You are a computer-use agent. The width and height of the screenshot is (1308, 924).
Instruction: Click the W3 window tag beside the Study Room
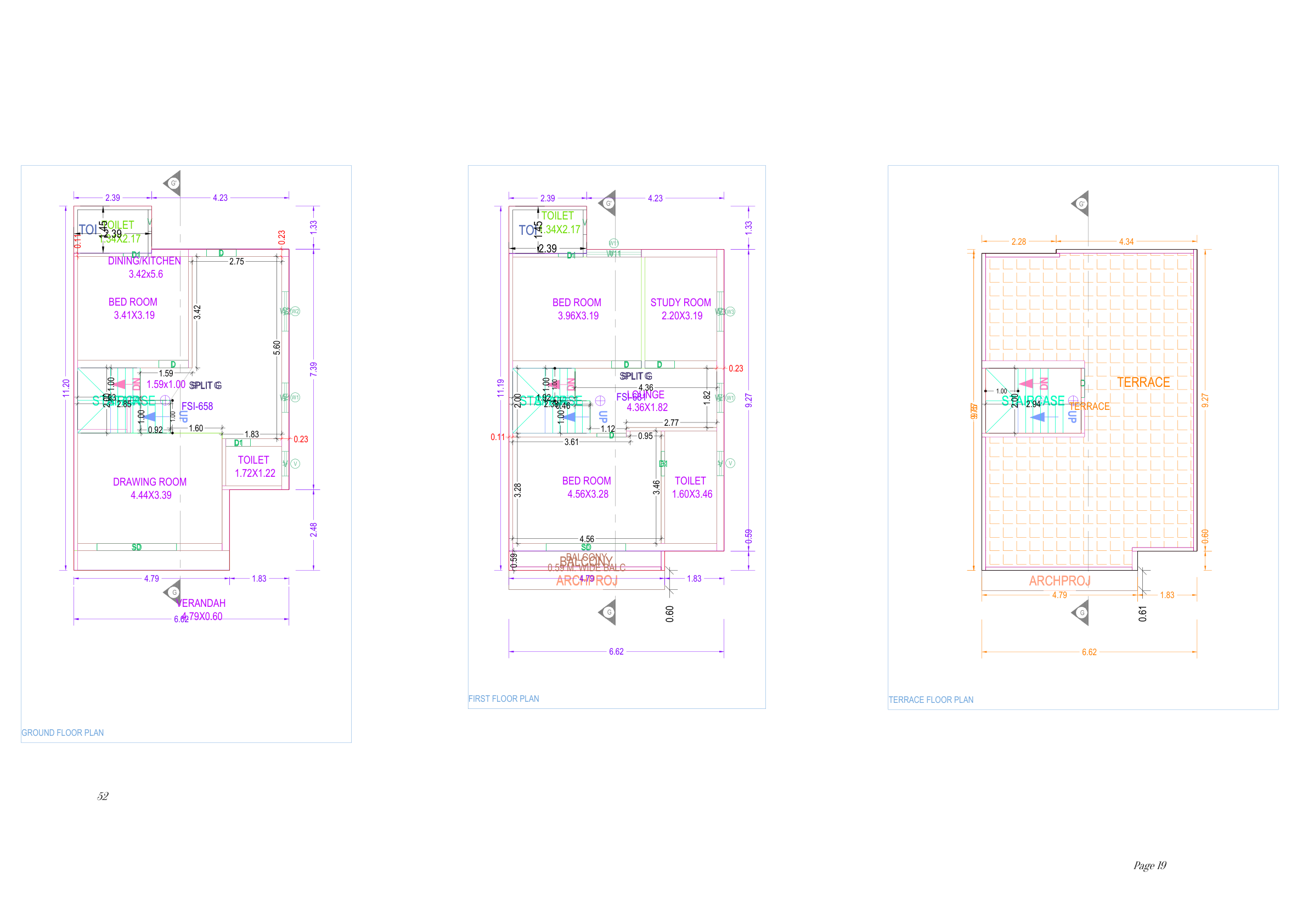(x=730, y=312)
